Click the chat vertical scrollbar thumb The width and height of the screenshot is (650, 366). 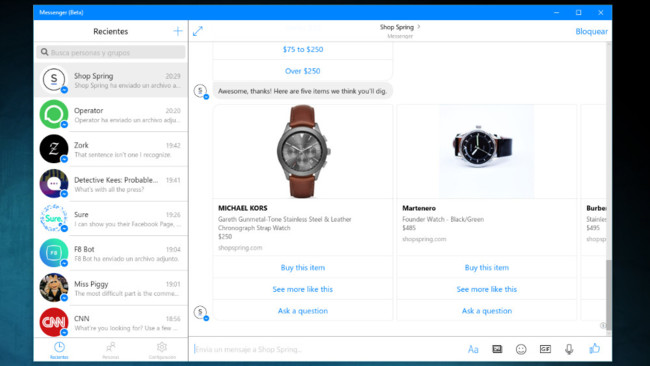609,294
